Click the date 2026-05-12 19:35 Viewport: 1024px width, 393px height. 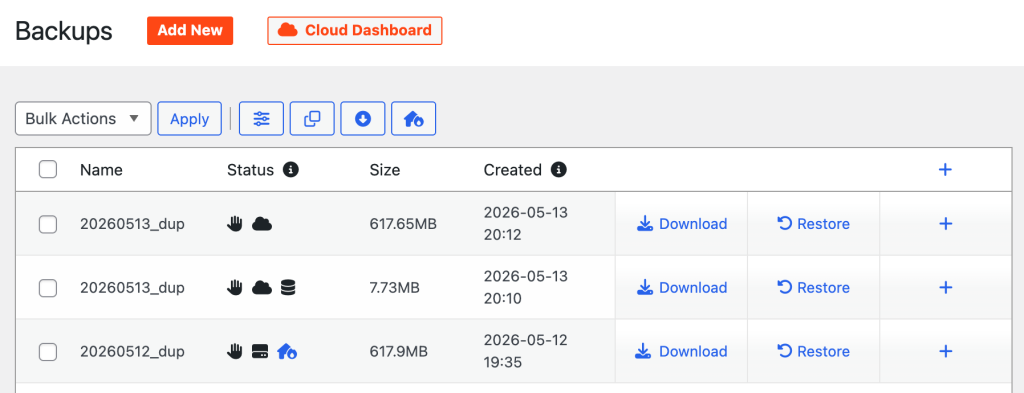tap(526, 351)
